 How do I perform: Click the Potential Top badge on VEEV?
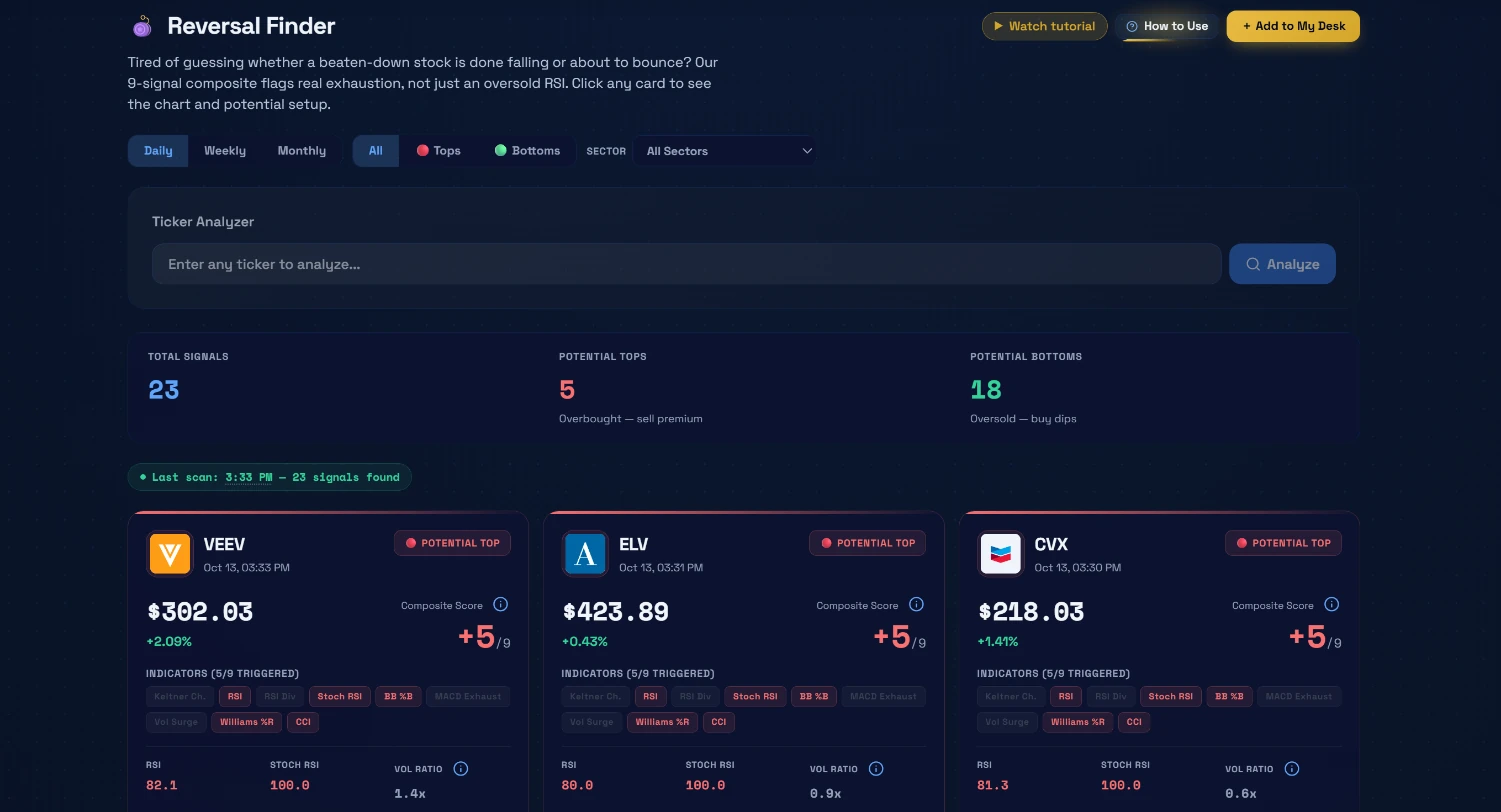tap(453, 543)
